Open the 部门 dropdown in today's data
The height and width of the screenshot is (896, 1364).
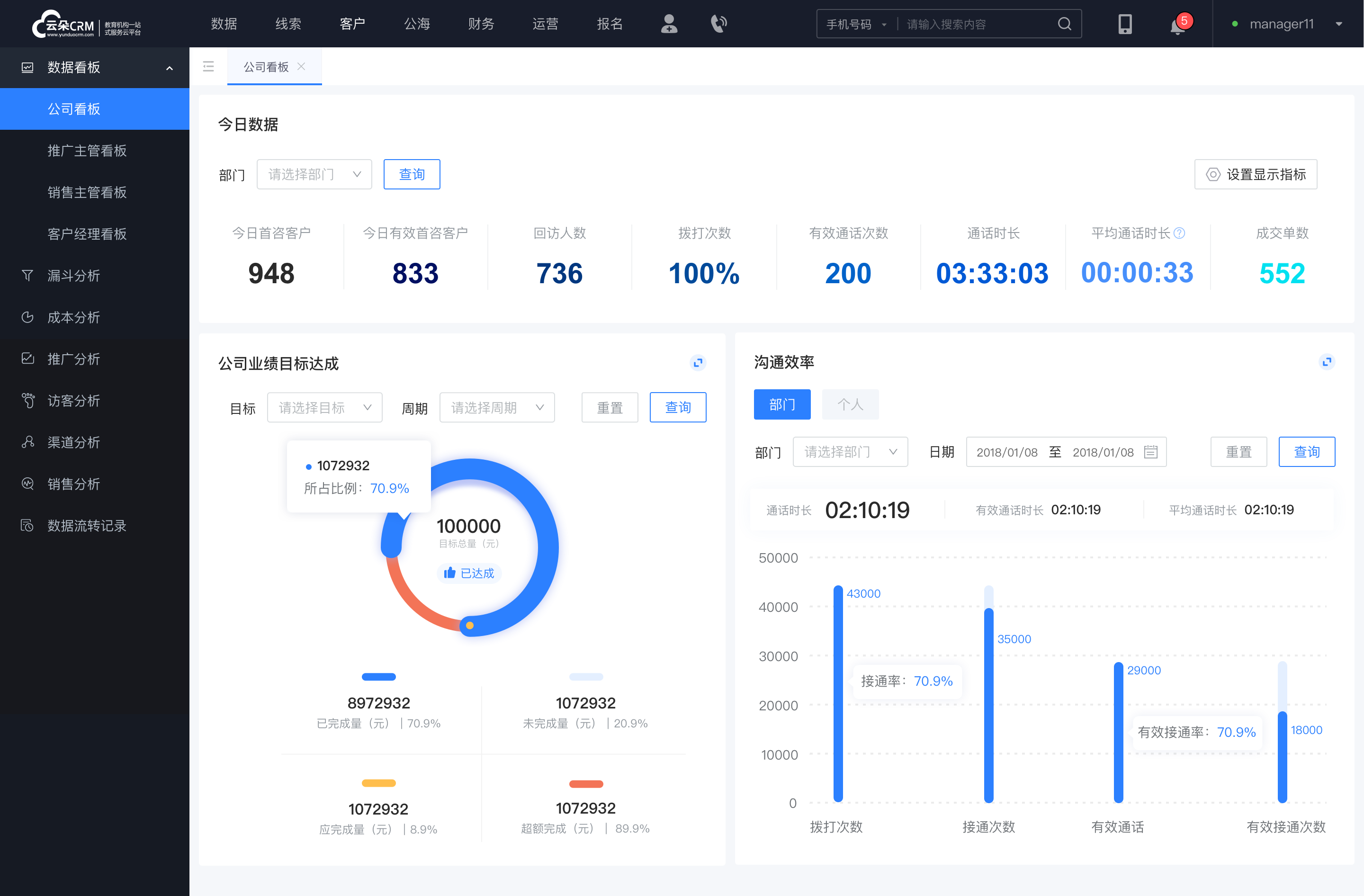[x=313, y=173]
